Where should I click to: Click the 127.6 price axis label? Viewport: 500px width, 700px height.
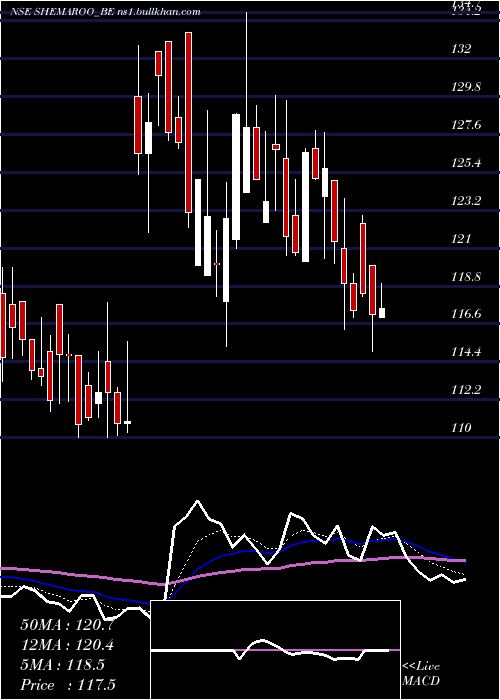[x=466, y=125]
